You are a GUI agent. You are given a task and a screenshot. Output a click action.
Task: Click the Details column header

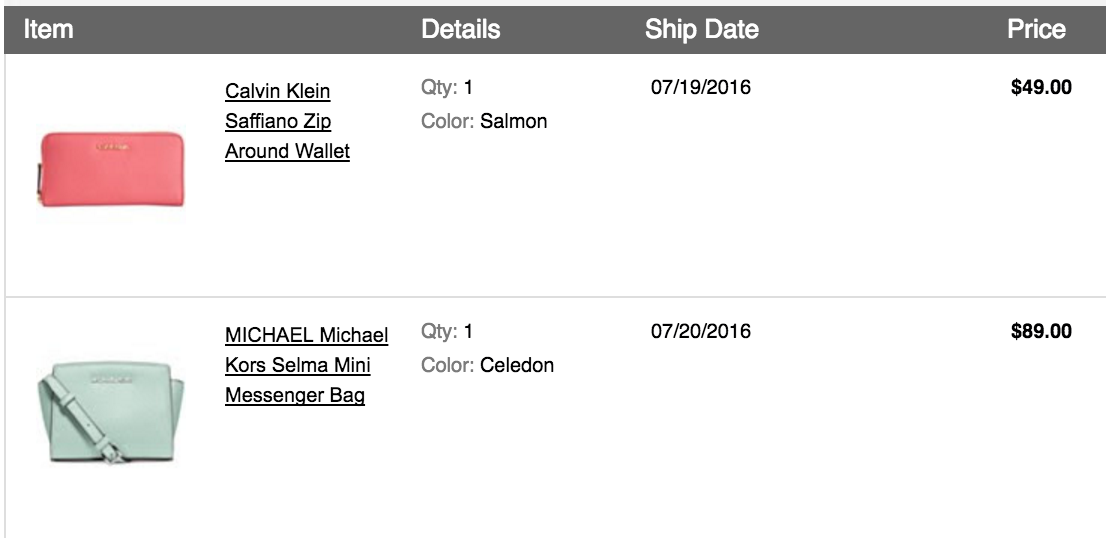pos(461,29)
